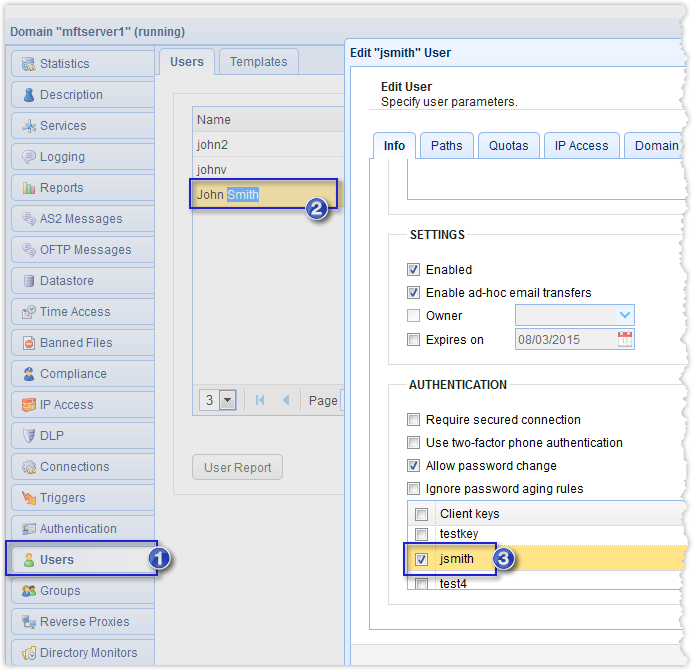Click the calendar icon beside expiry date
Viewport: 694px width, 670px height.
tap(625, 339)
